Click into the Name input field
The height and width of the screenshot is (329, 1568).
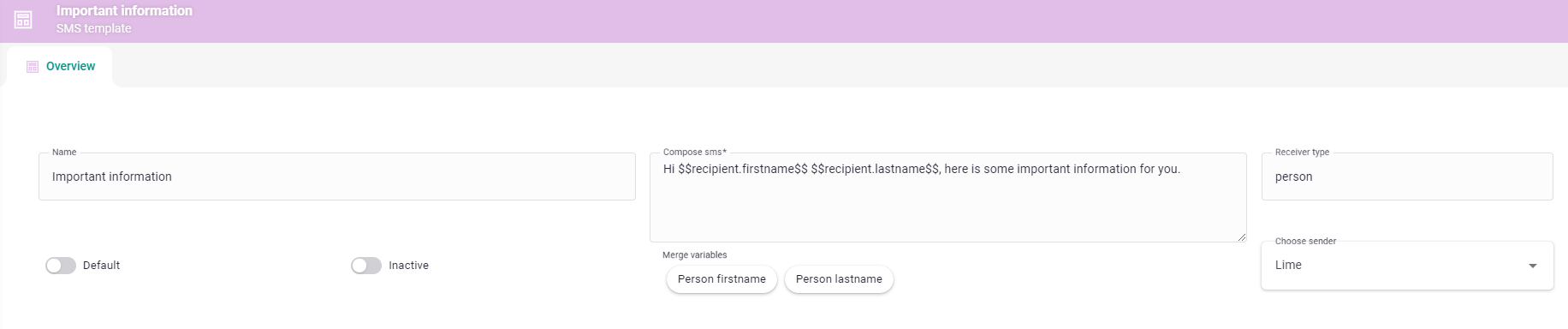coord(337,176)
